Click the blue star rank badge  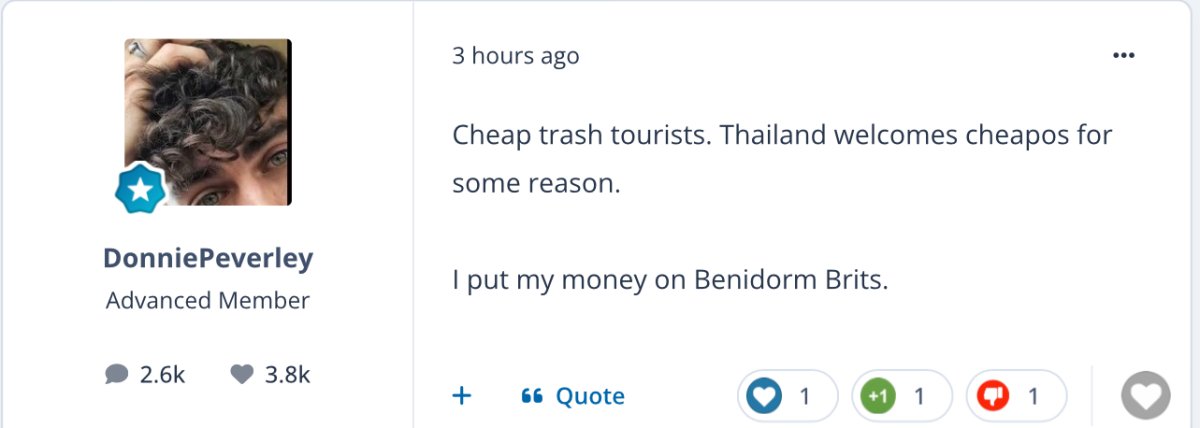[140, 188]
